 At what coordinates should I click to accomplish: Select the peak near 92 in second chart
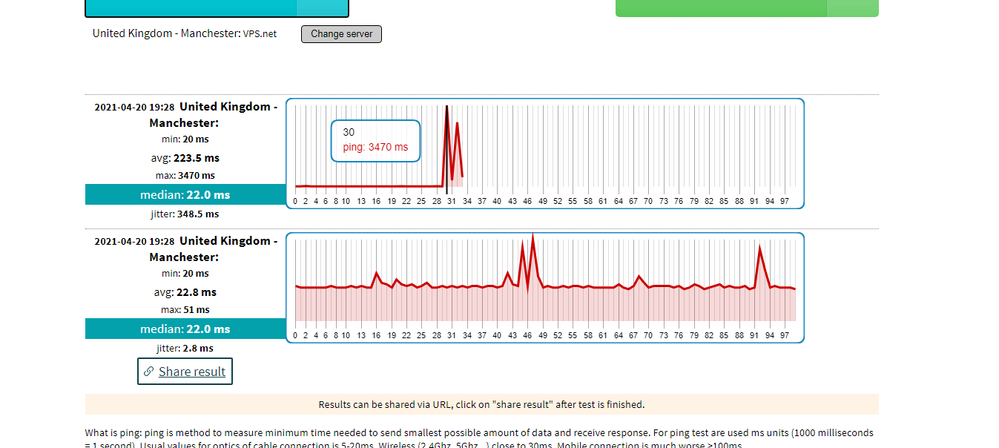point(760,247)
